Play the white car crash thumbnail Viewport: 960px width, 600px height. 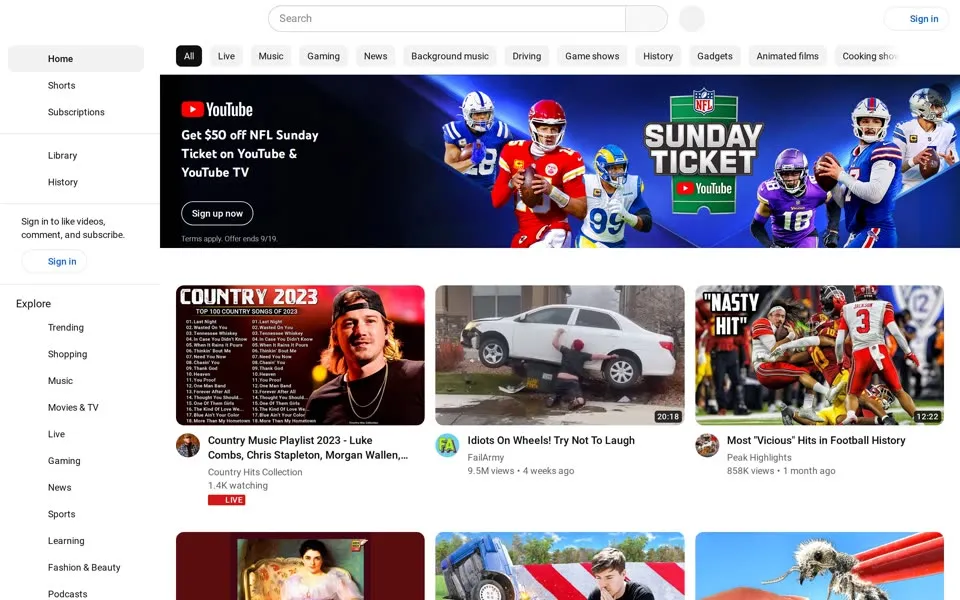(560, 355)
